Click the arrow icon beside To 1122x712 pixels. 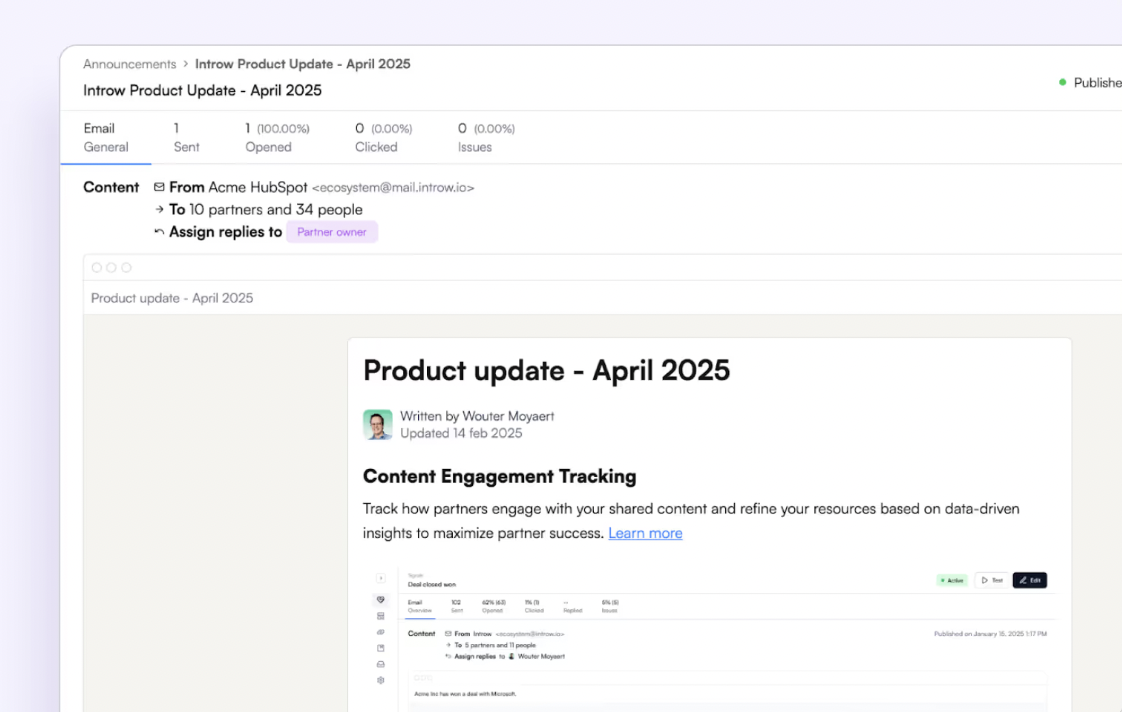coord(159,210)
